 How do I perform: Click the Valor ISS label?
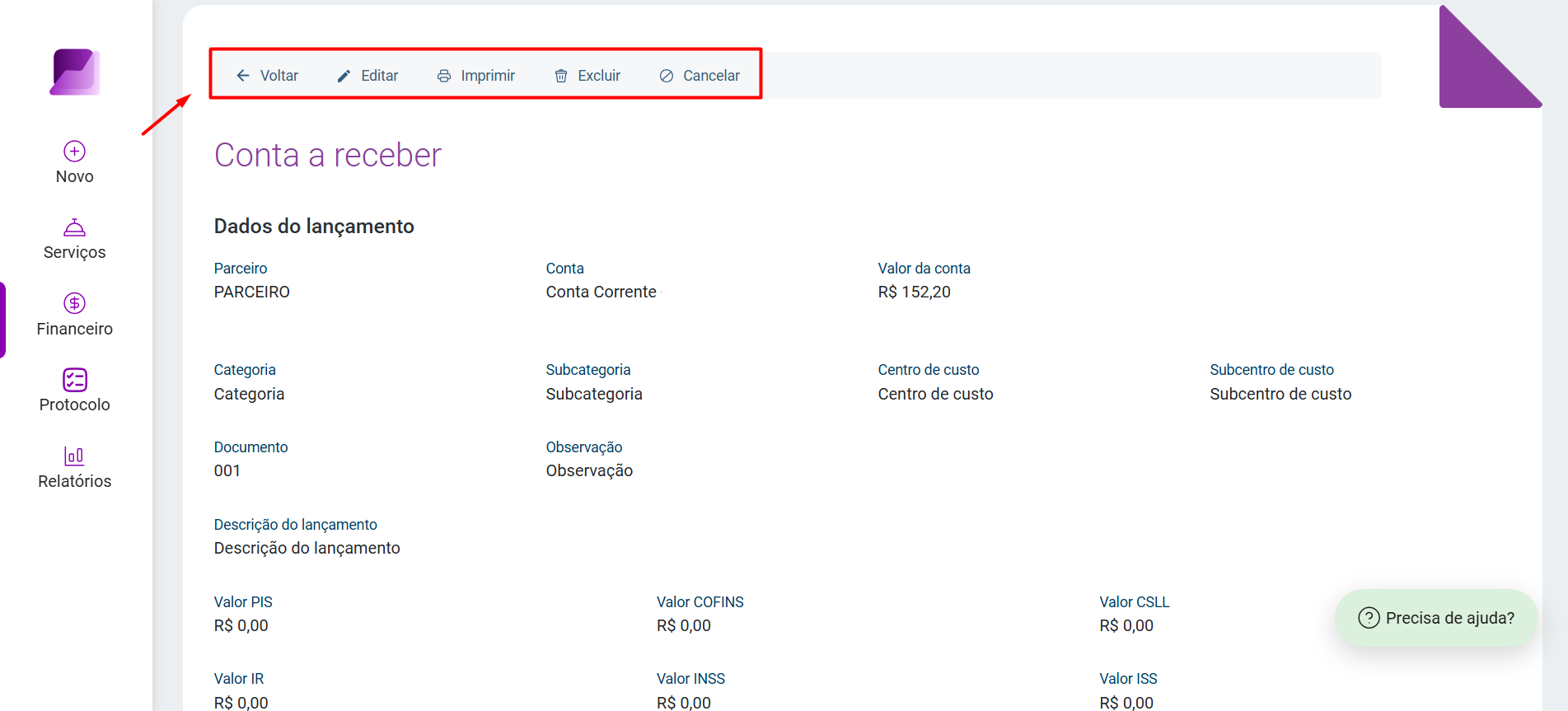point(1128,679)
